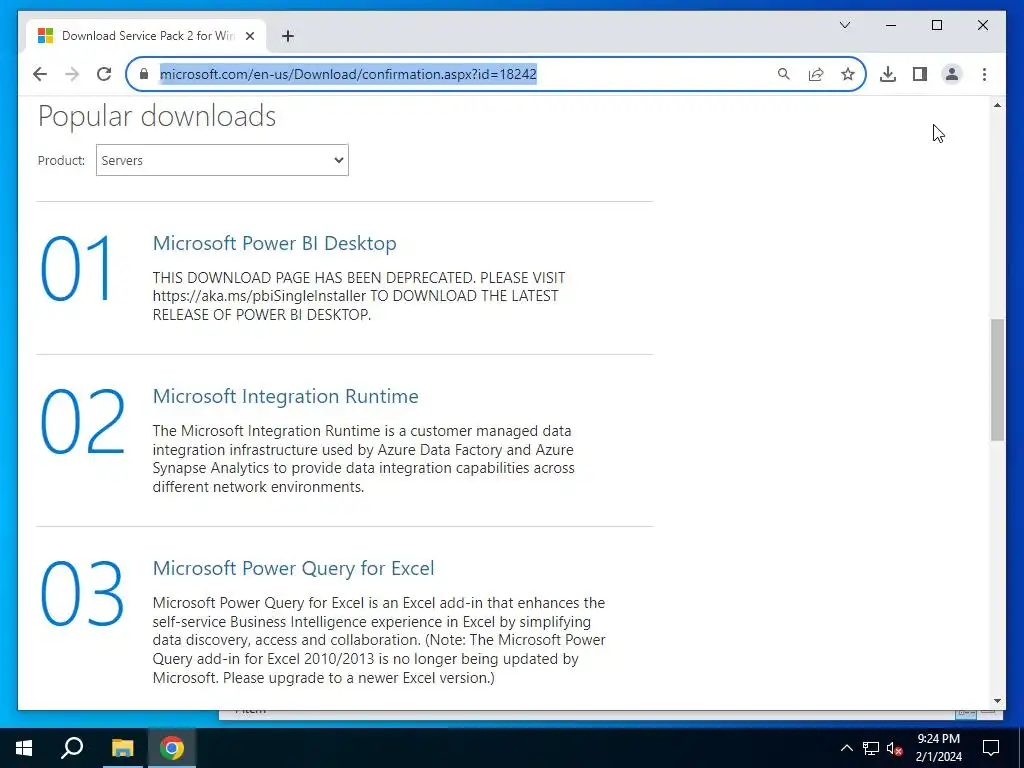
Task: Select the Download Service Pack 2 tab
Action: pos(146,36)
